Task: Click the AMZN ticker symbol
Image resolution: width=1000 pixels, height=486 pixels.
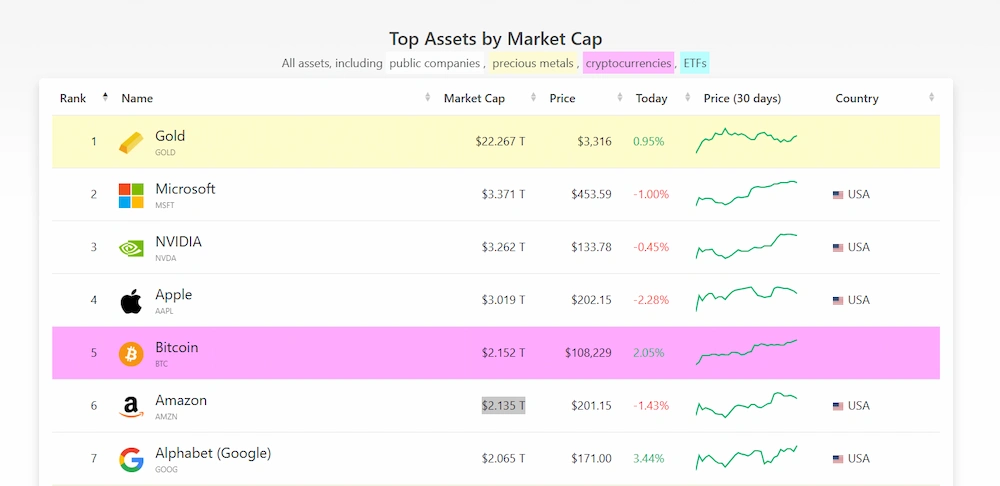Action: pyautogui.click(x=166, y=416)
